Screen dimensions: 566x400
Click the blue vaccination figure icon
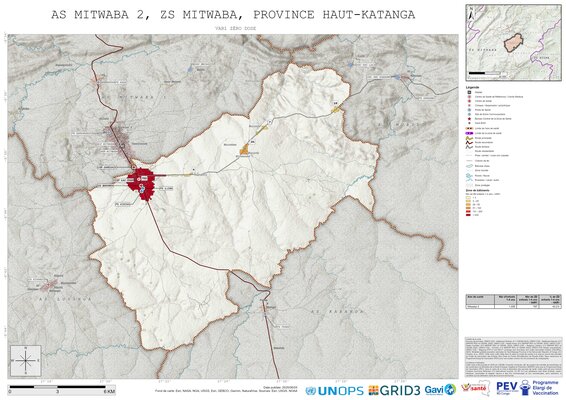525,388
